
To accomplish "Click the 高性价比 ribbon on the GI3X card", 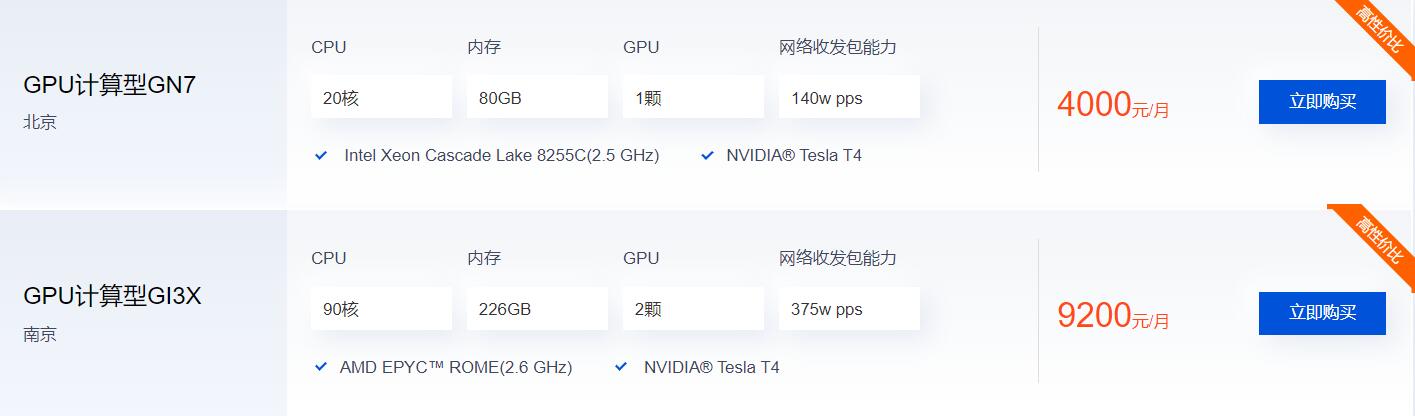I will [x=1376, y=238].
